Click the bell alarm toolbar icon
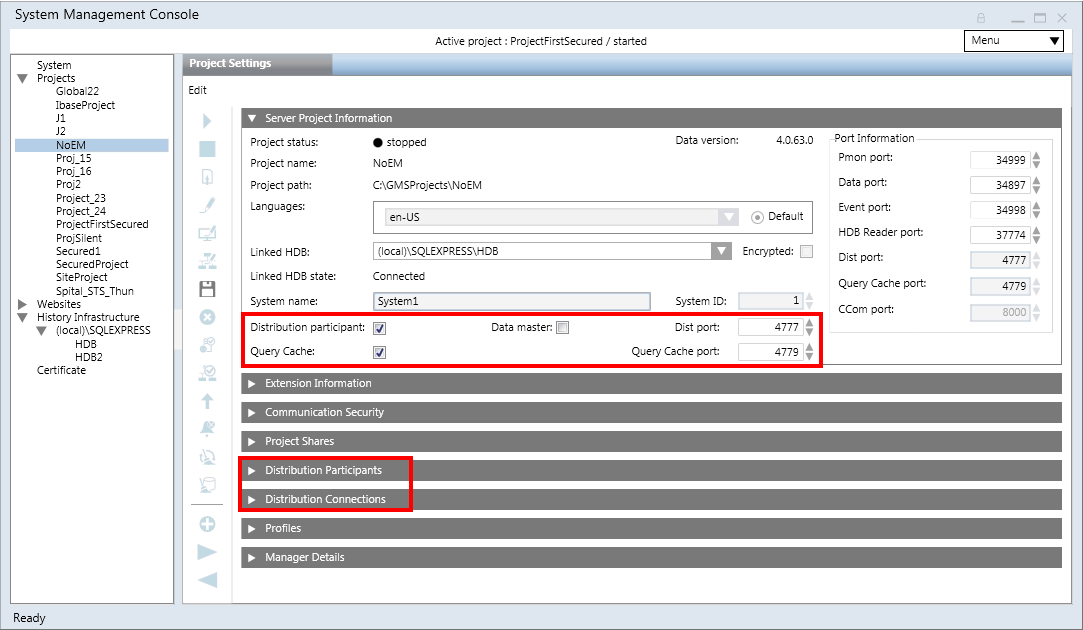The image size is (1083, 630). click(208, 429)
